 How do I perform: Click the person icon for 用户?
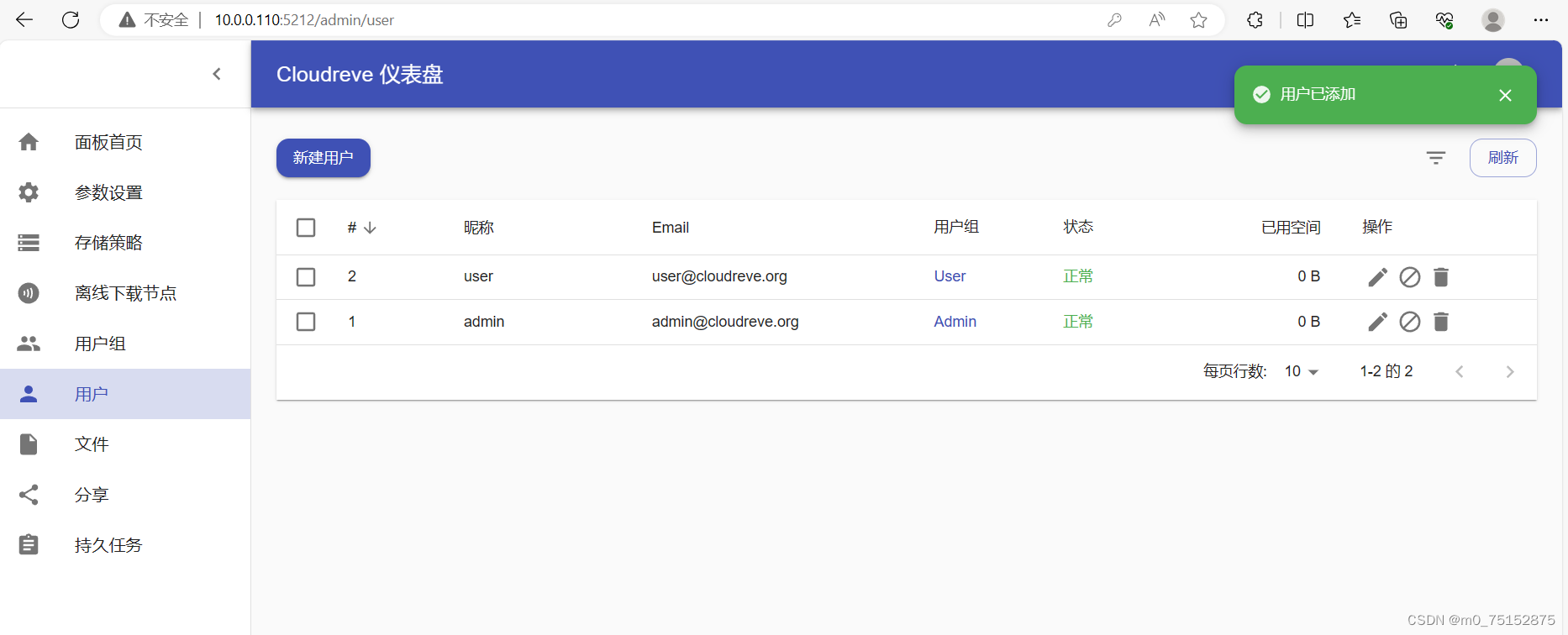[x=29, y=394]
